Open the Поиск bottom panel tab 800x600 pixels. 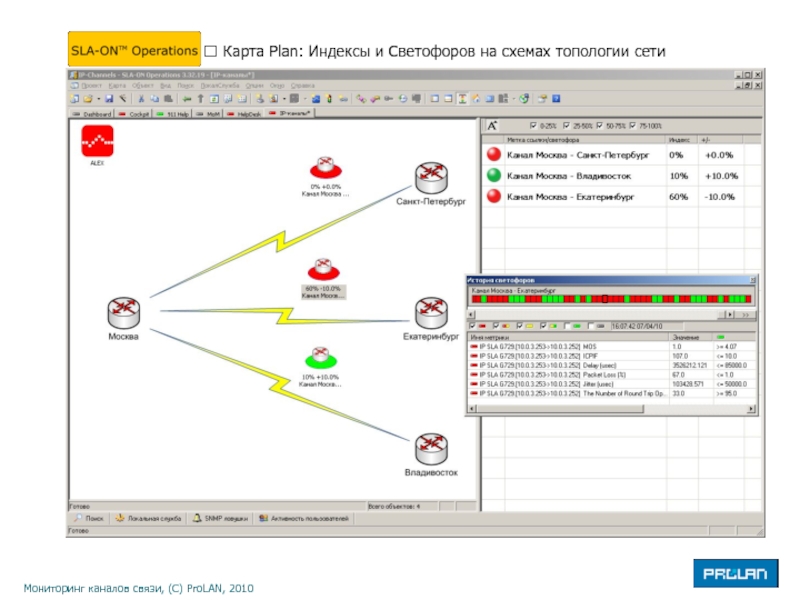coord(89,518)
